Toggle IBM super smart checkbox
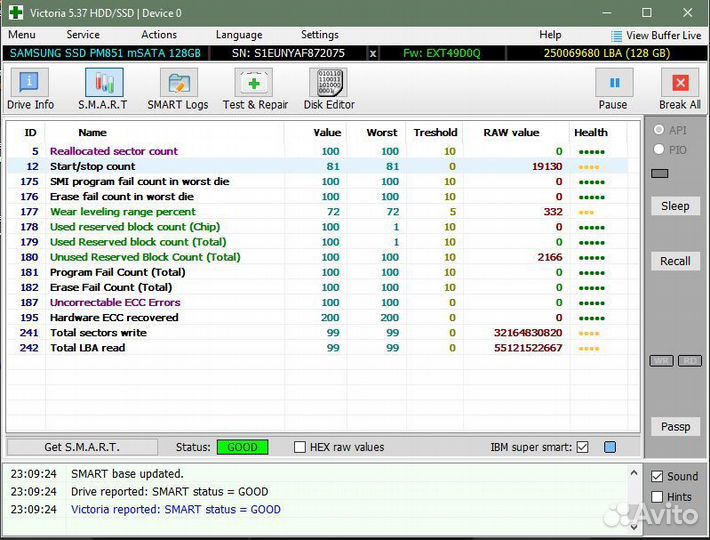The image size is (710, 540). click(583, 447)
